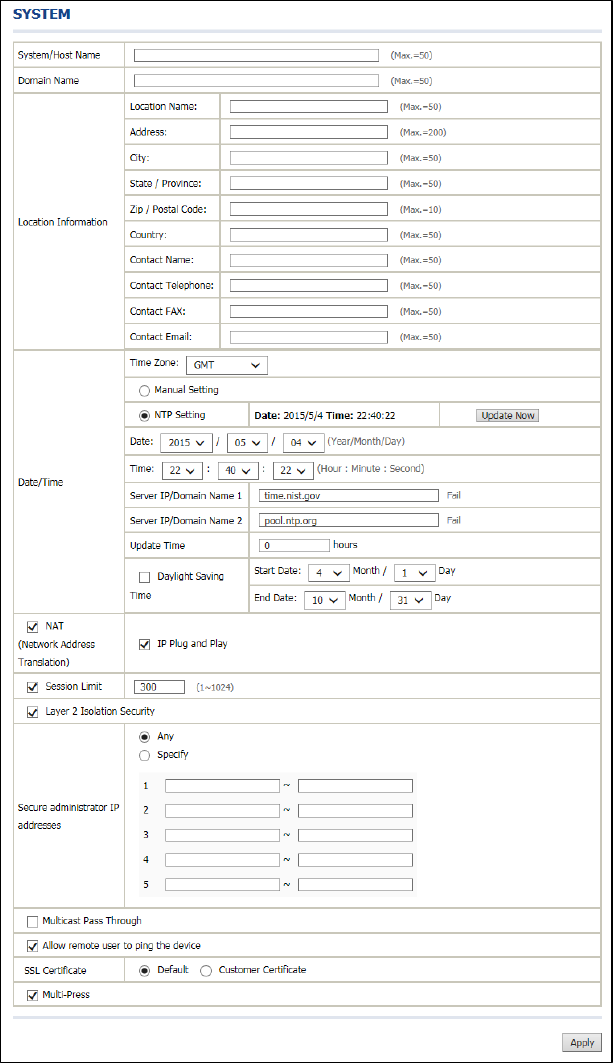Click the State / Province input field

tap(309, 184)
